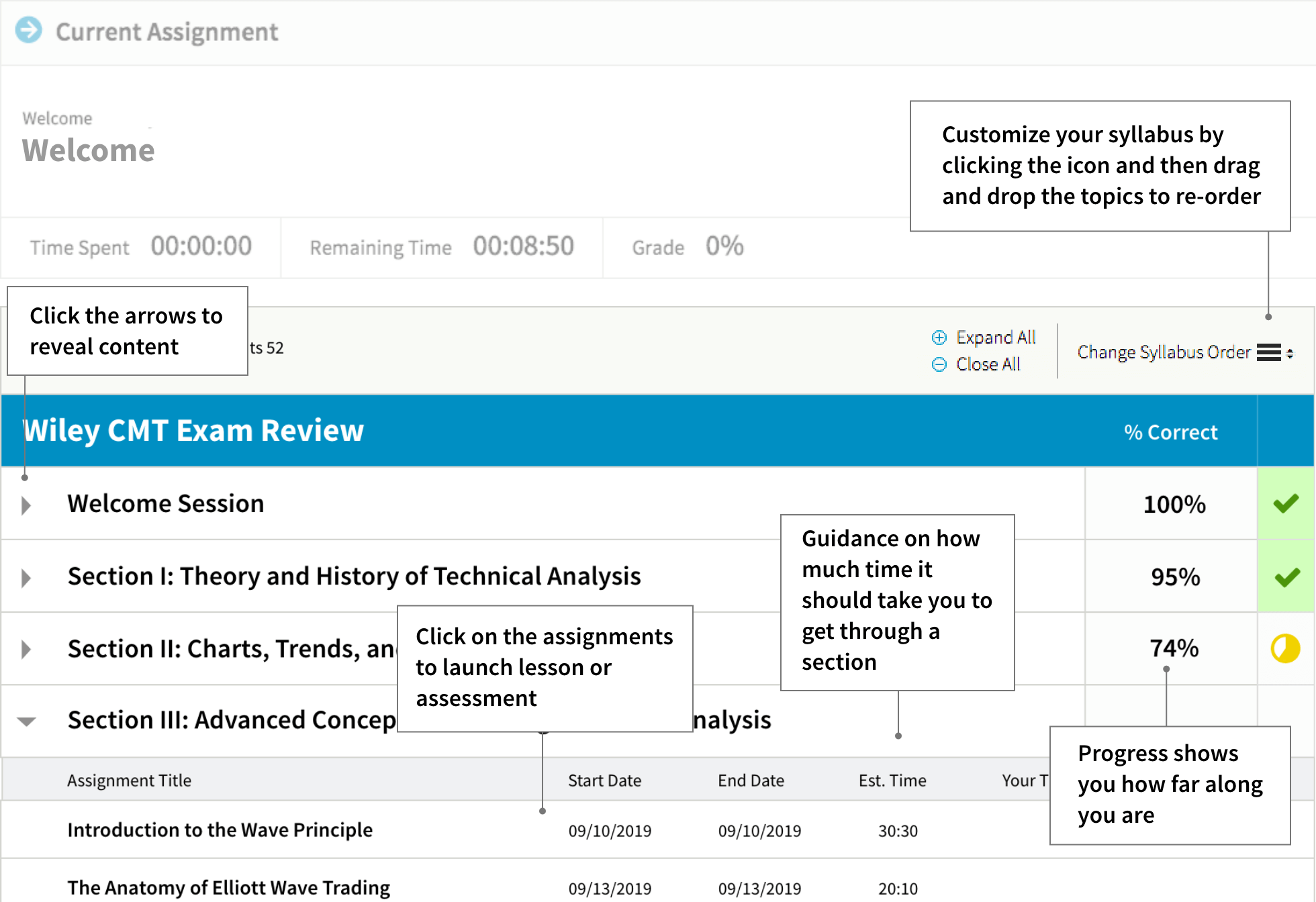Click the green checkmark for Section I
The height and width of the screenshot is (902, 1316).
tap(1286, 577)
